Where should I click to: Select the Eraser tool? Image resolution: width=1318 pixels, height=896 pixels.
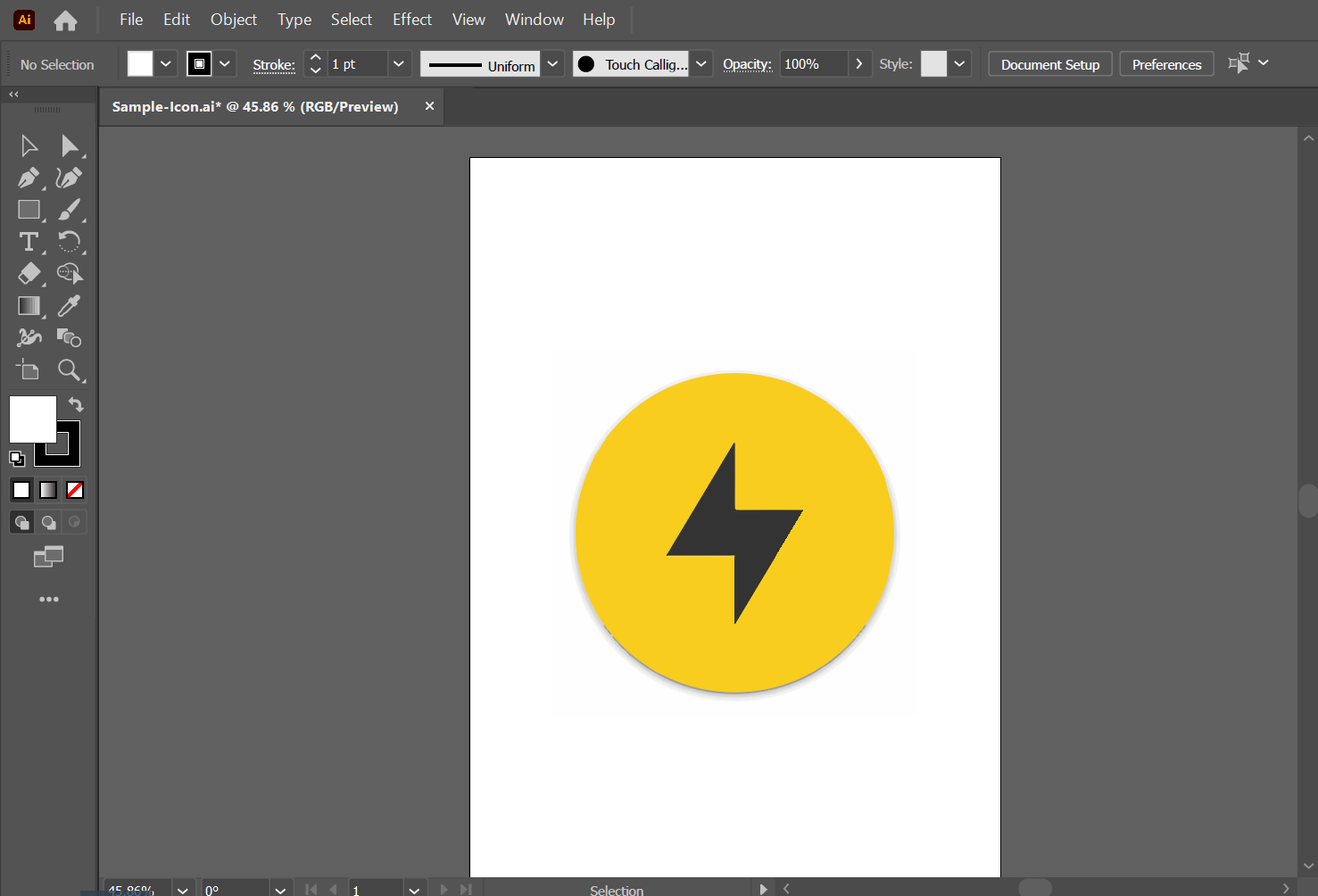[x=28, y=274]
